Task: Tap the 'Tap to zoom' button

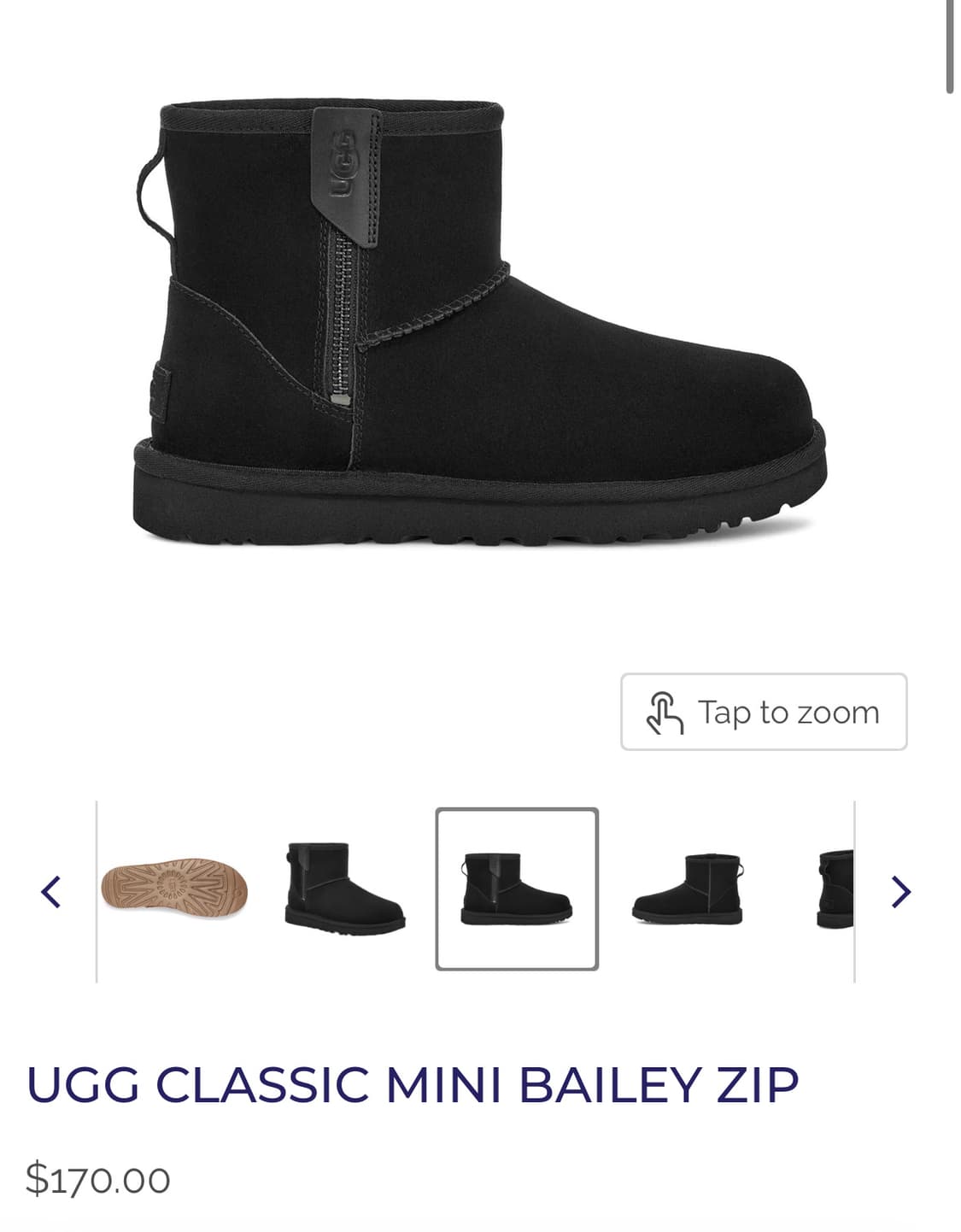Action: point(764,712)
